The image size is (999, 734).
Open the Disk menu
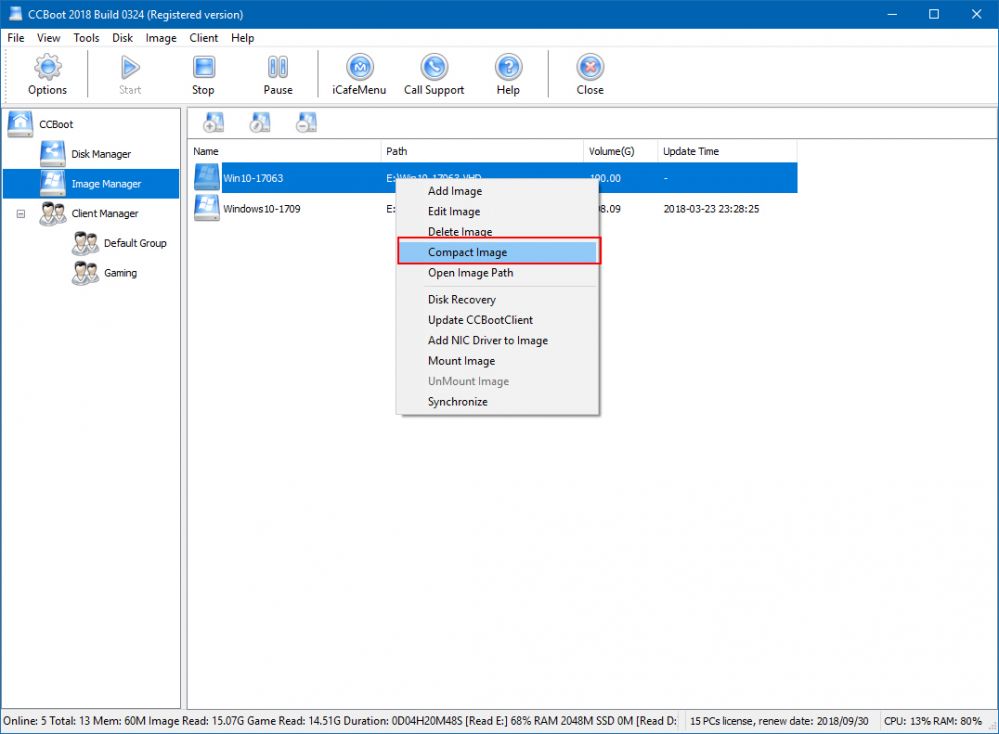coord(122,38)
